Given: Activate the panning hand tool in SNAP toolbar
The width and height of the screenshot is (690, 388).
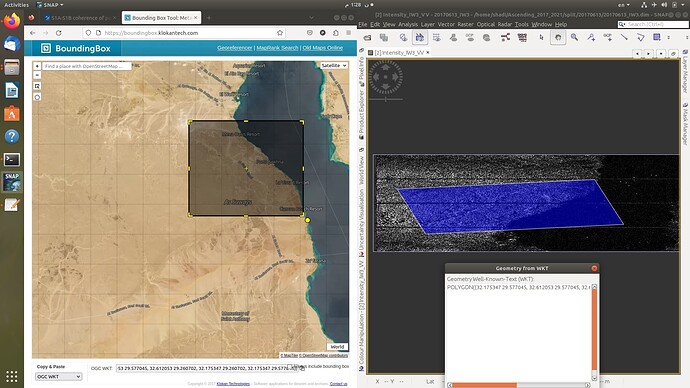Looking at the screenshot, I should (558, 38).
